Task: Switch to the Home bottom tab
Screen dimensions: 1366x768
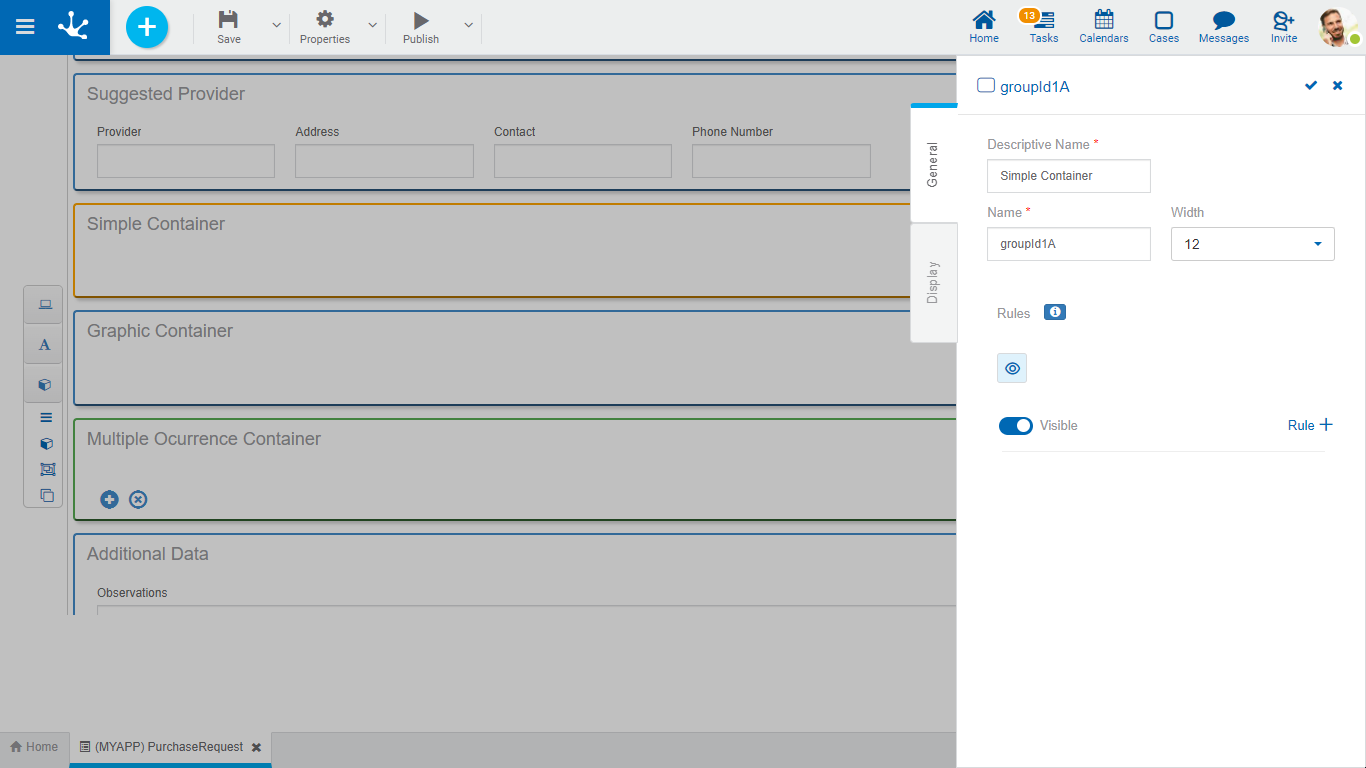Action: click(34, 747)
